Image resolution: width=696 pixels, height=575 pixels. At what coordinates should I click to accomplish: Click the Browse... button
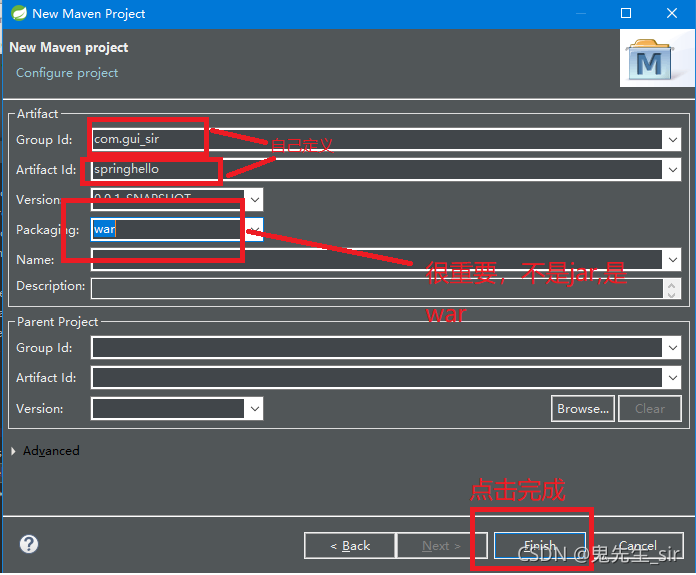click(x=583, y=408)
